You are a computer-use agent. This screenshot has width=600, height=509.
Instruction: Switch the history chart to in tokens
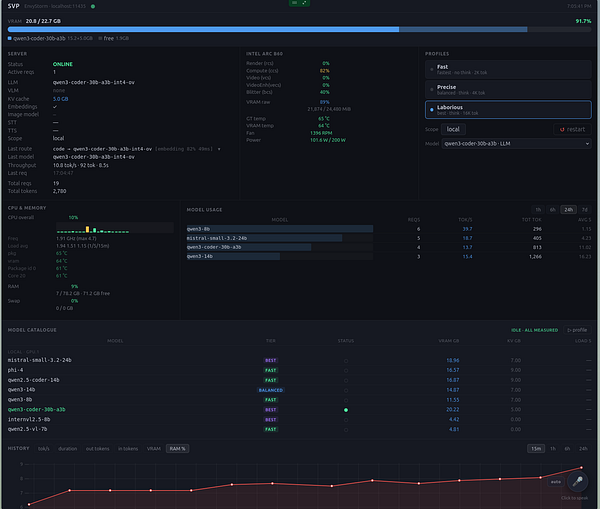pyautogui.click(x=128, y=449)
